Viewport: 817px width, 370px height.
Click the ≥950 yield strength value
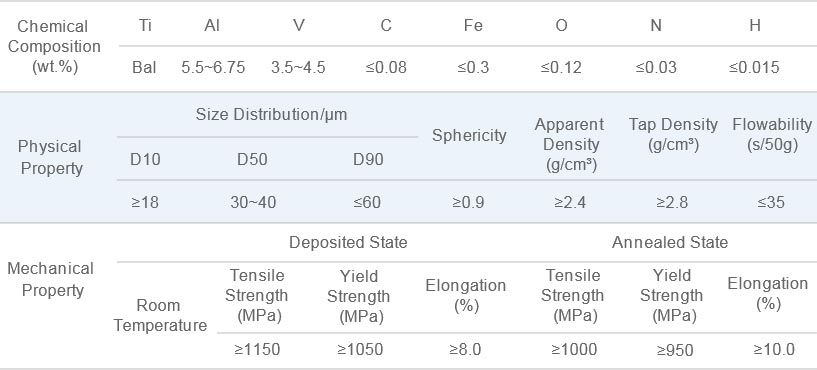(x=675, y=350)
